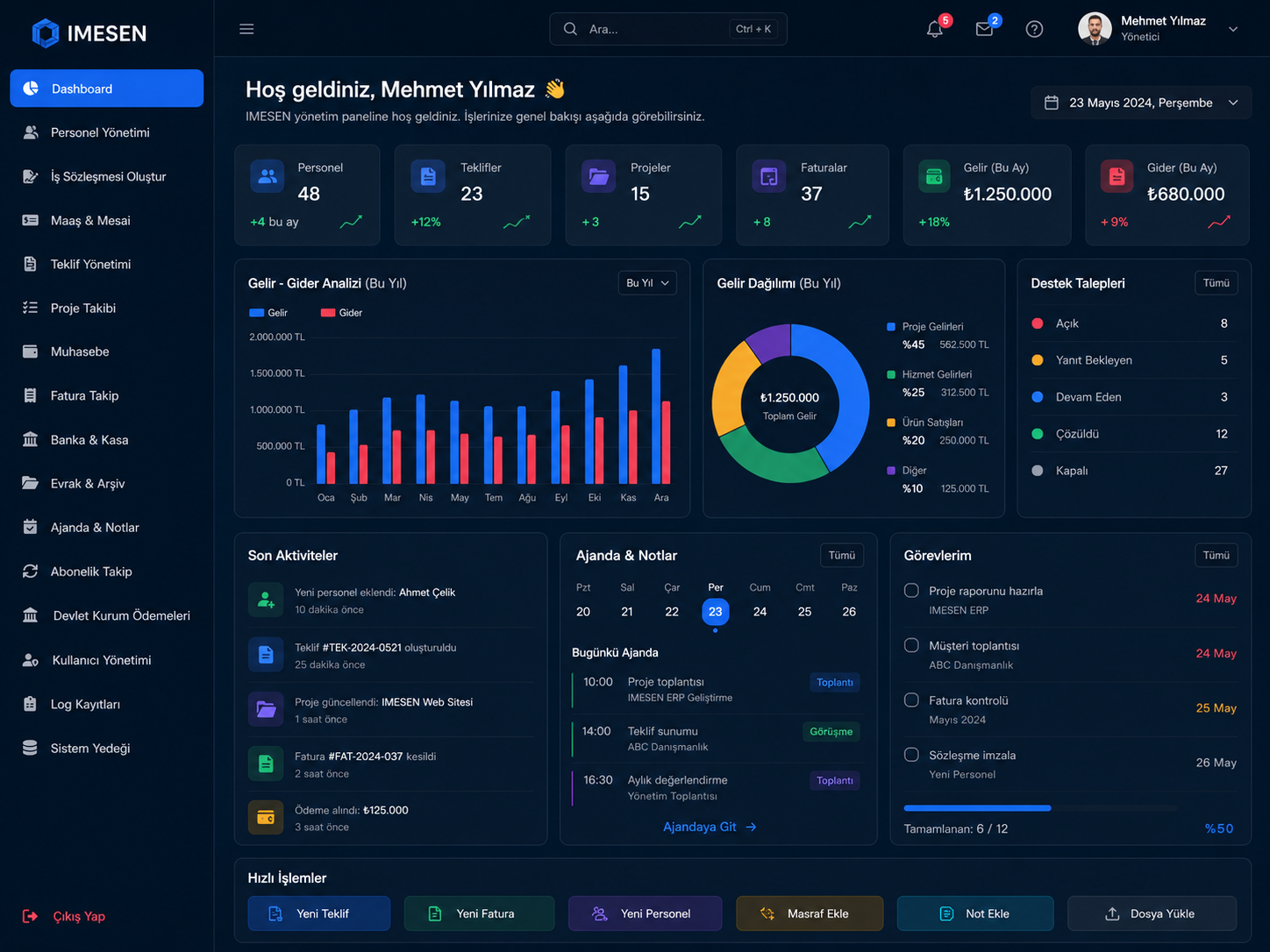Click the Gelir card wallet icon
Screen dimensions: 1270x952
934,176
